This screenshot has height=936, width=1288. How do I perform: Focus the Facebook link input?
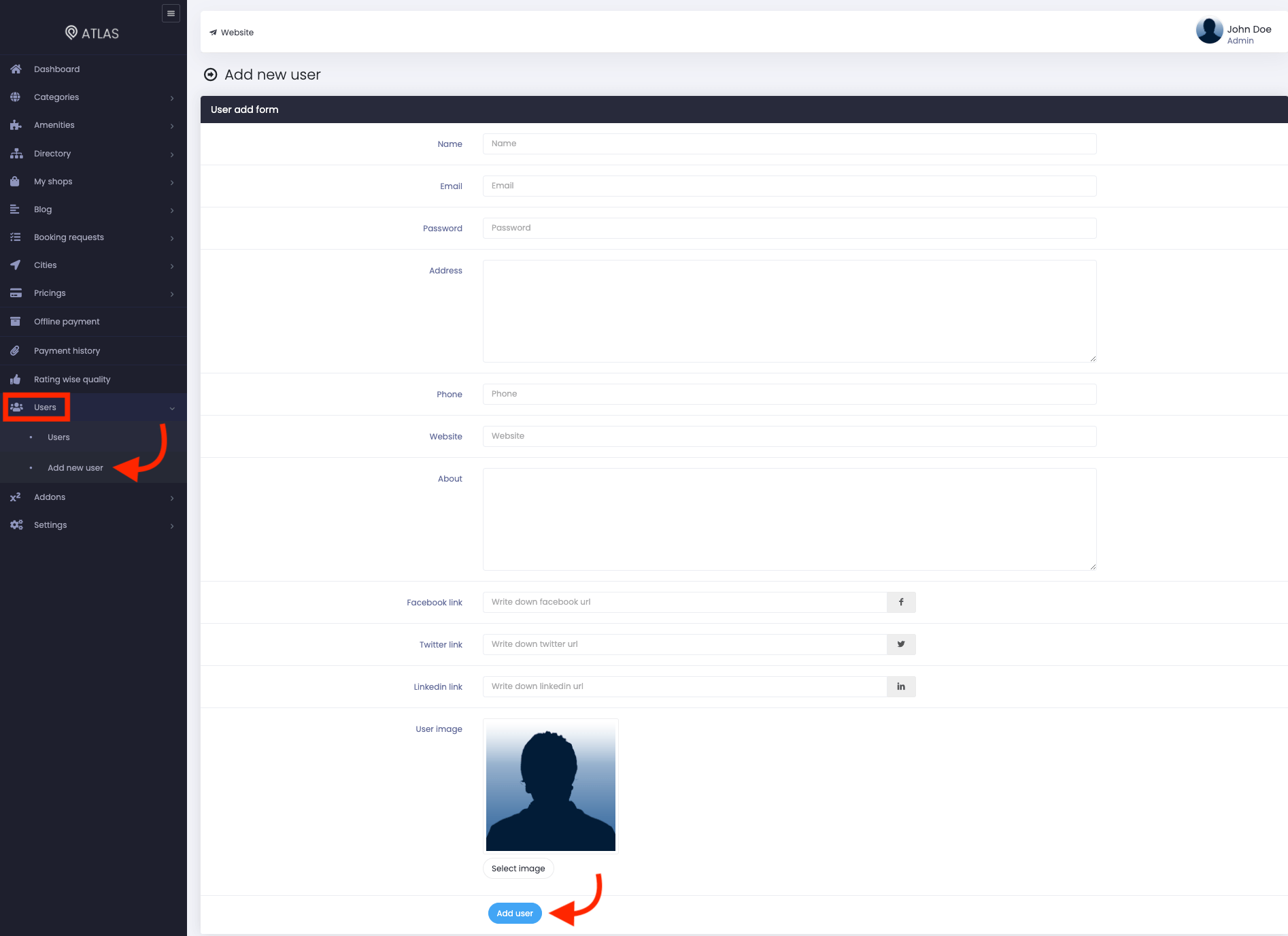(685, 602)
